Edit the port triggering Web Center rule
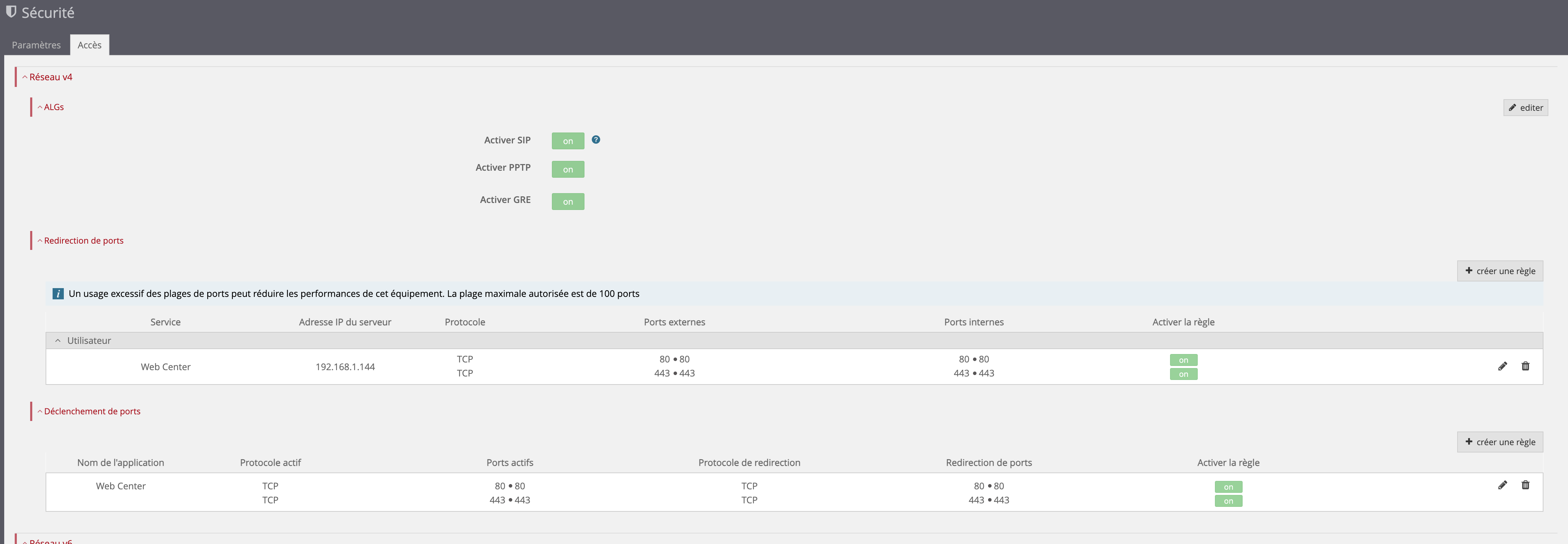Viewport: 1568px width, 544px height. [x=1502, y=485]
